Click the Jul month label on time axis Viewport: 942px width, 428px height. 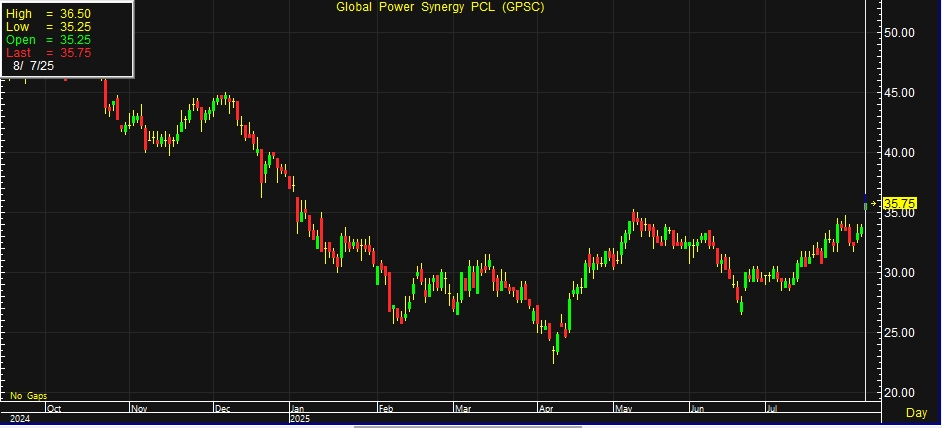(773, 409)
